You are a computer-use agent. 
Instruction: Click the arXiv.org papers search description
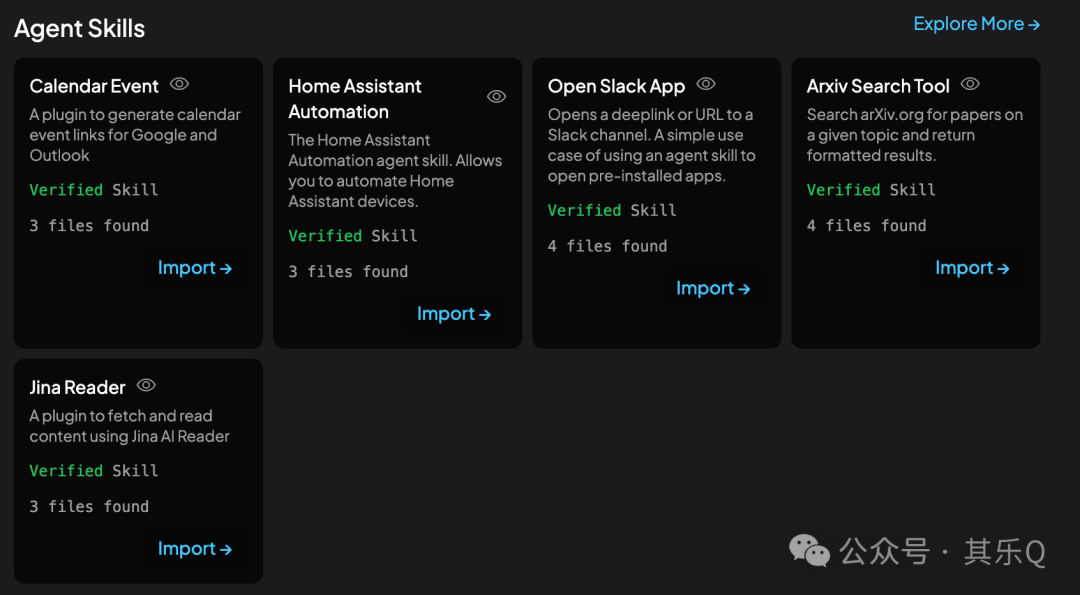coord(915,135)
